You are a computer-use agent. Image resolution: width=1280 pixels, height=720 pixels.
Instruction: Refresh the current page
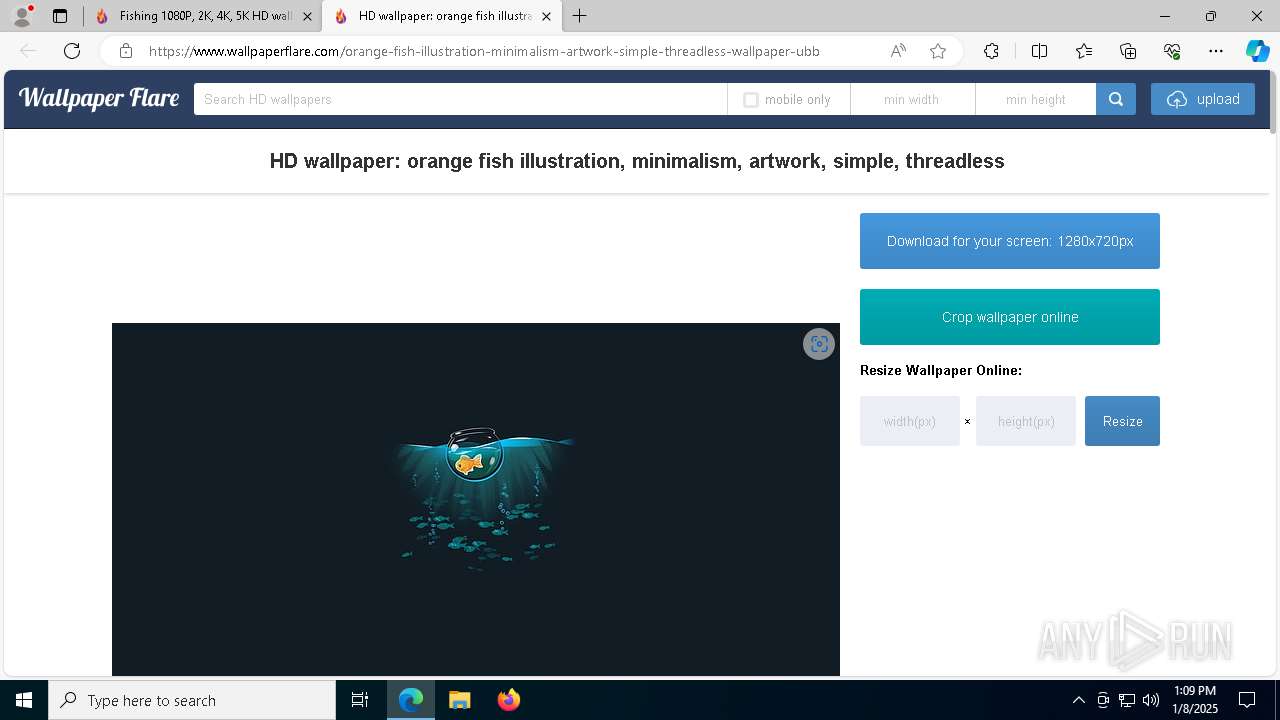tap(72, 51)
